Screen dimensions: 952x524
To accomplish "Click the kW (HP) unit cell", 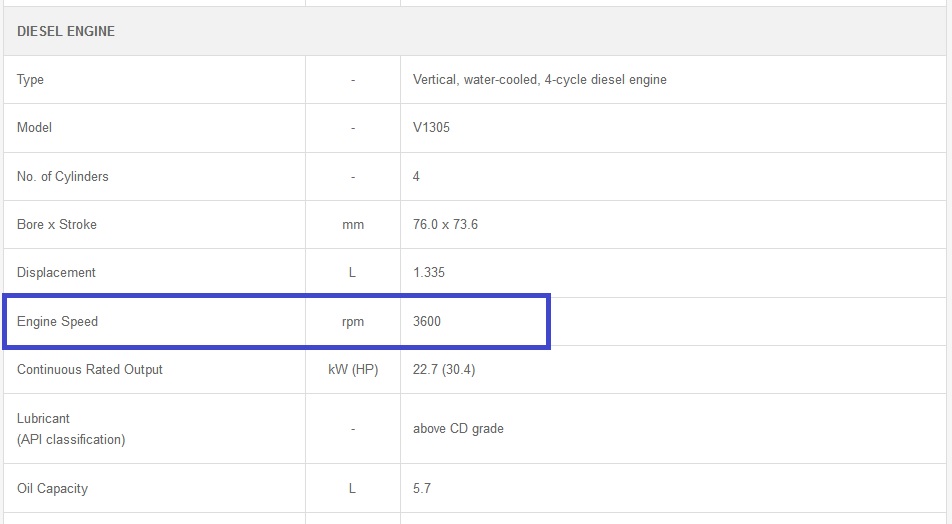I will point(353,369).
